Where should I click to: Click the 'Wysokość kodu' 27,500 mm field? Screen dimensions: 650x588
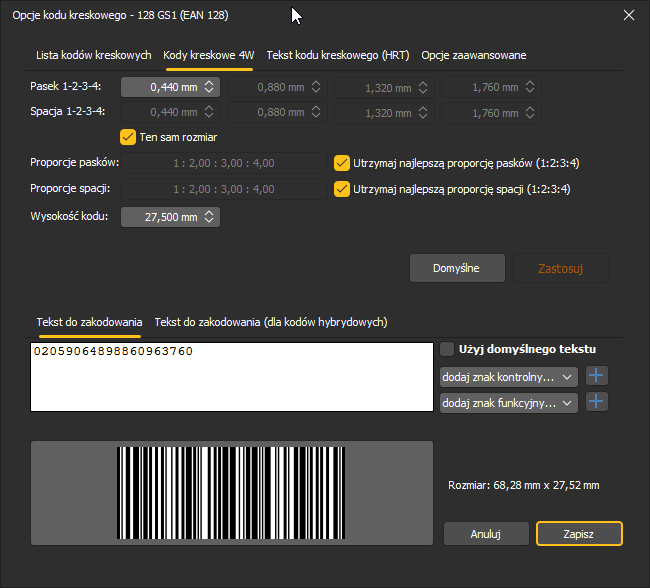[x=170, y=217]
